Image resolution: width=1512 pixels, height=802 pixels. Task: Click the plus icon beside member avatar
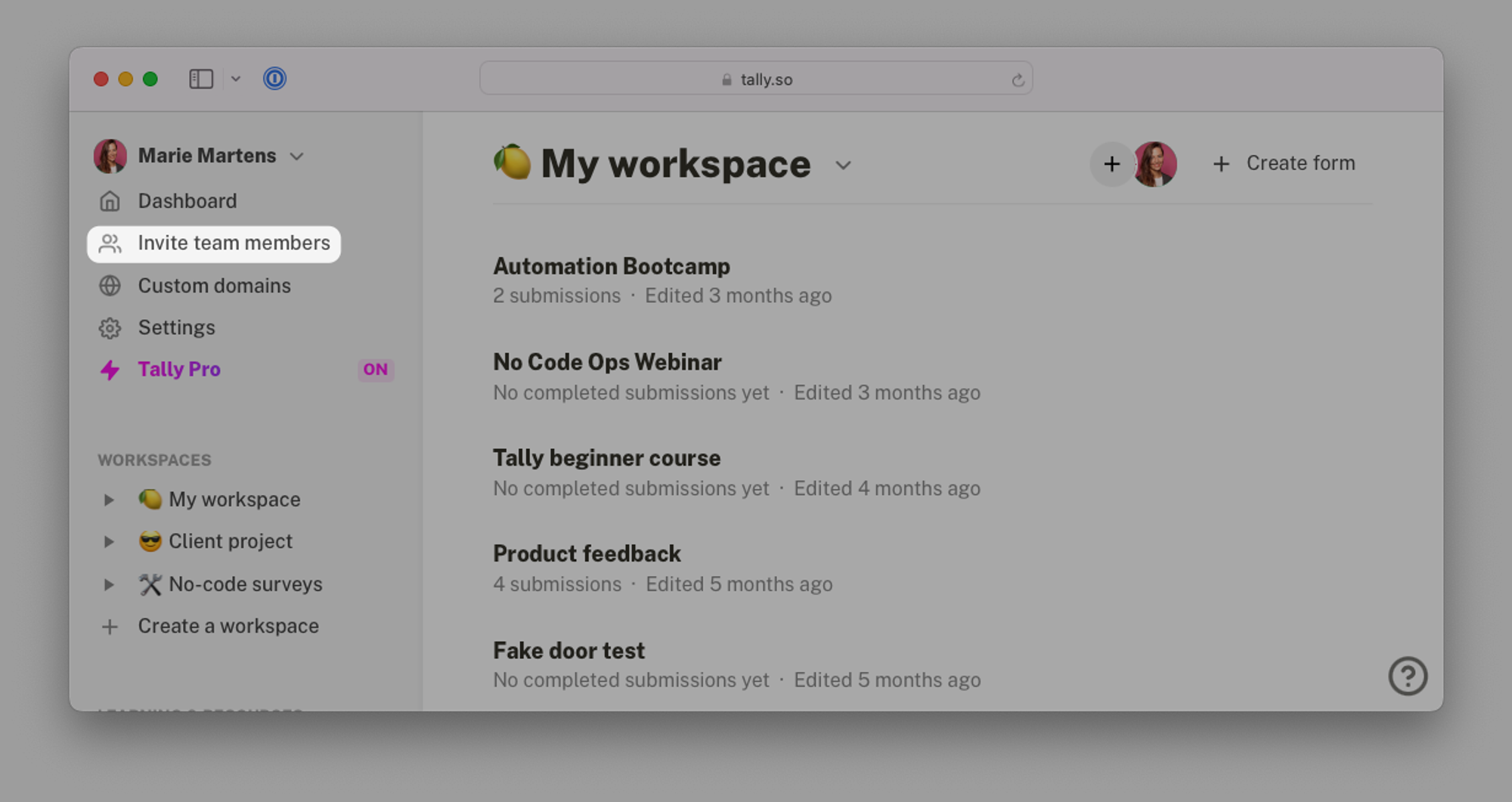[1111, 164]
